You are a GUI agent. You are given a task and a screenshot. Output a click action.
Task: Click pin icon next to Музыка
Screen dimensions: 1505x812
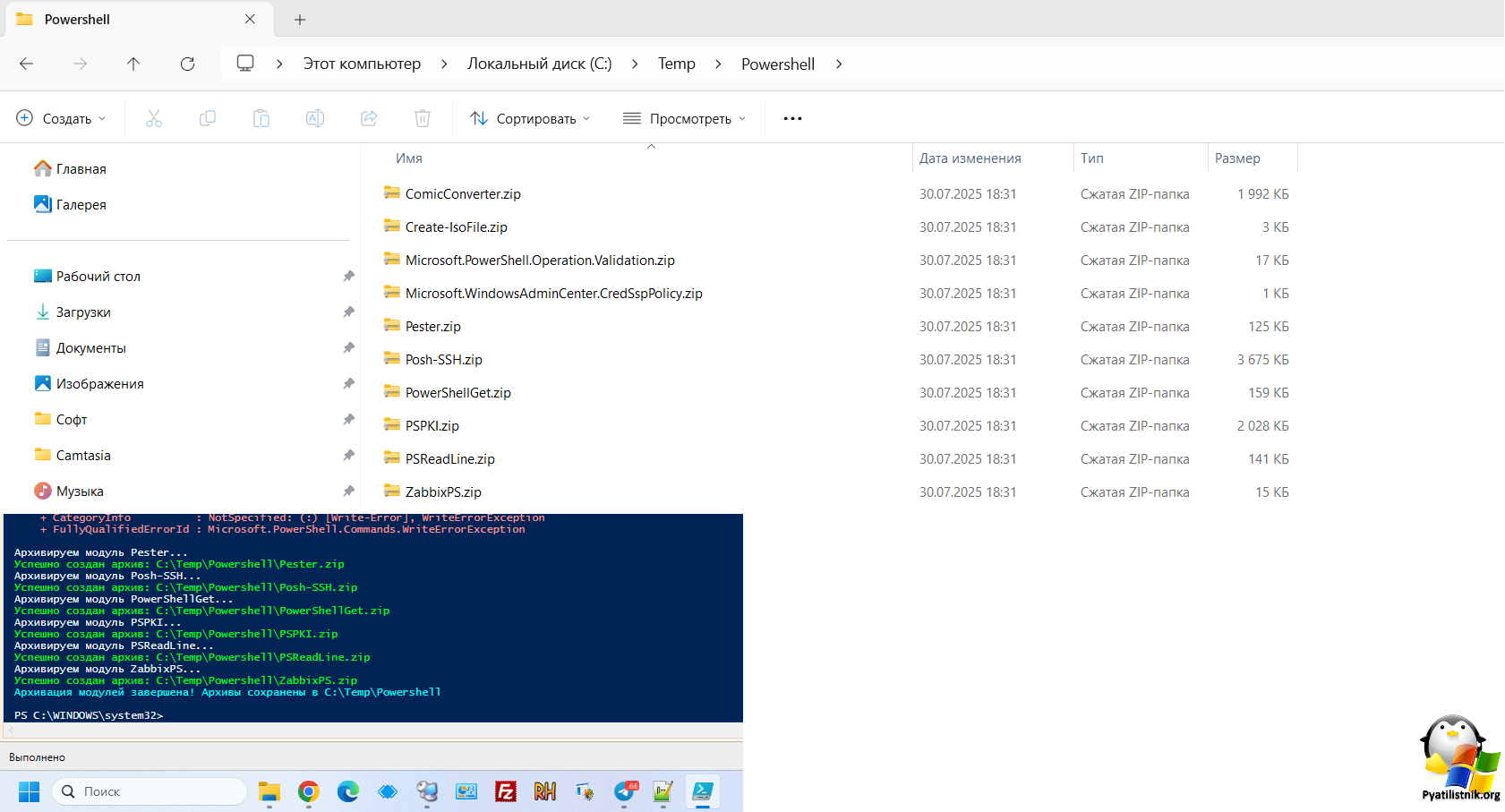[348, 491]
